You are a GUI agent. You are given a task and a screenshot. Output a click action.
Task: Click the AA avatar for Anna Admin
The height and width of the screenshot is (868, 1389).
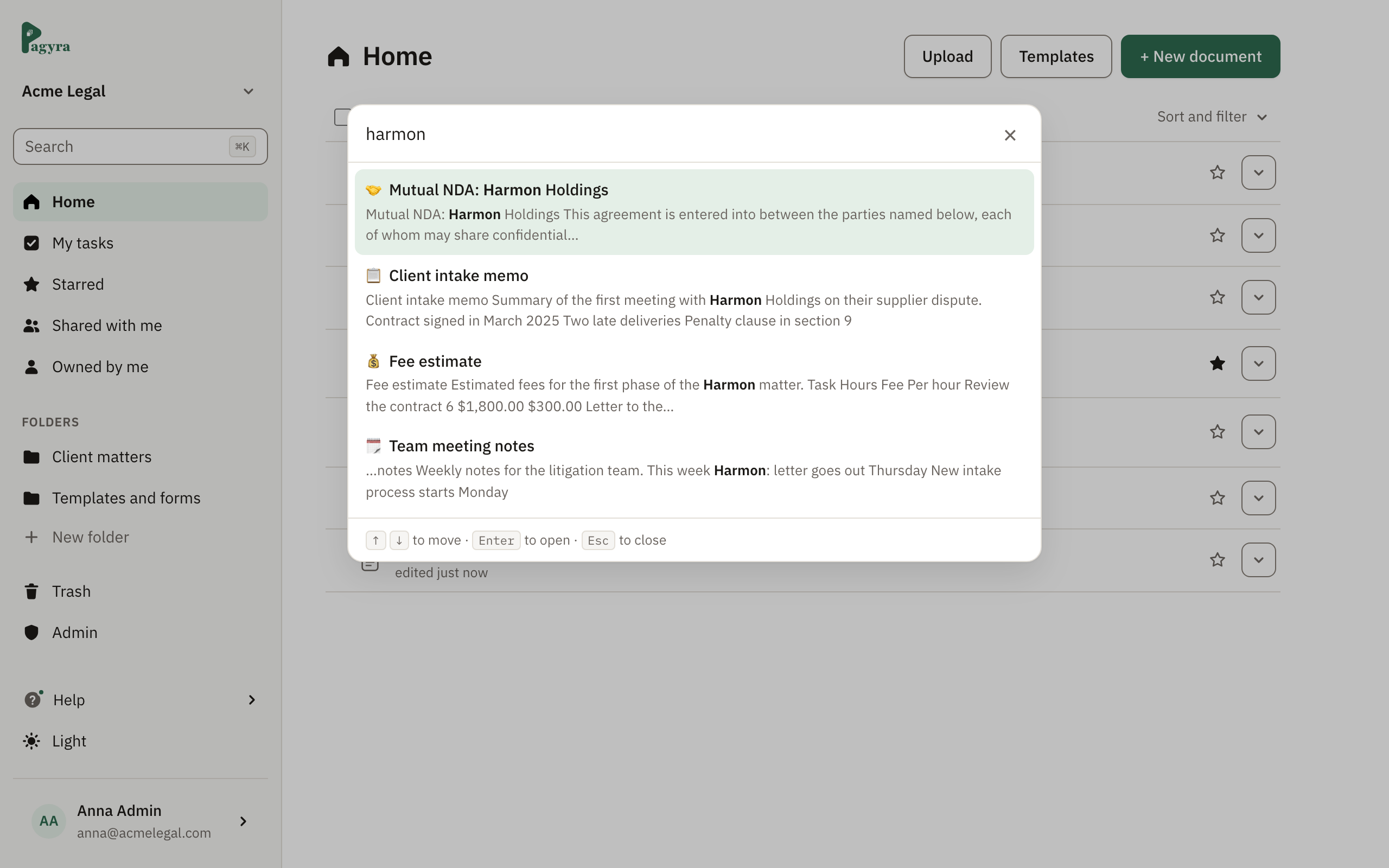click(49, 821)
